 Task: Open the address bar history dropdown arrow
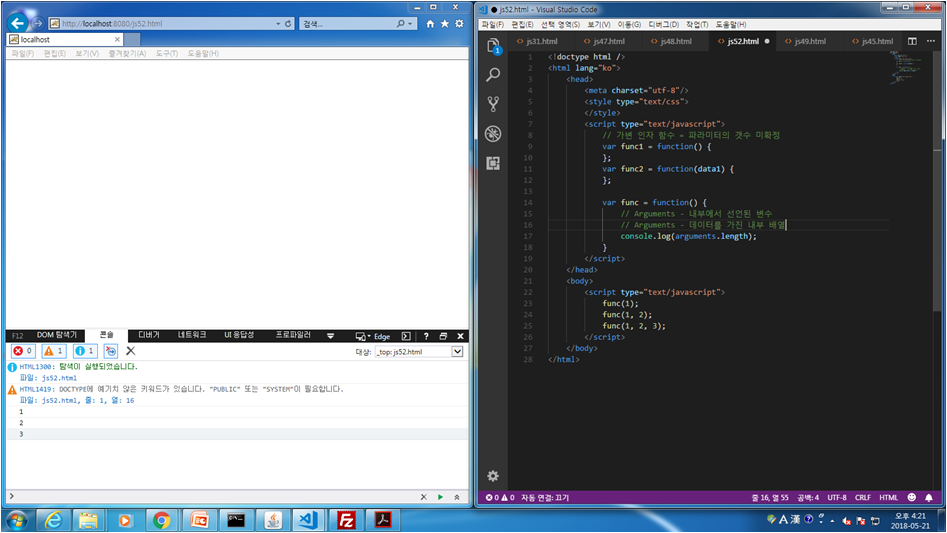click(278, 24)
